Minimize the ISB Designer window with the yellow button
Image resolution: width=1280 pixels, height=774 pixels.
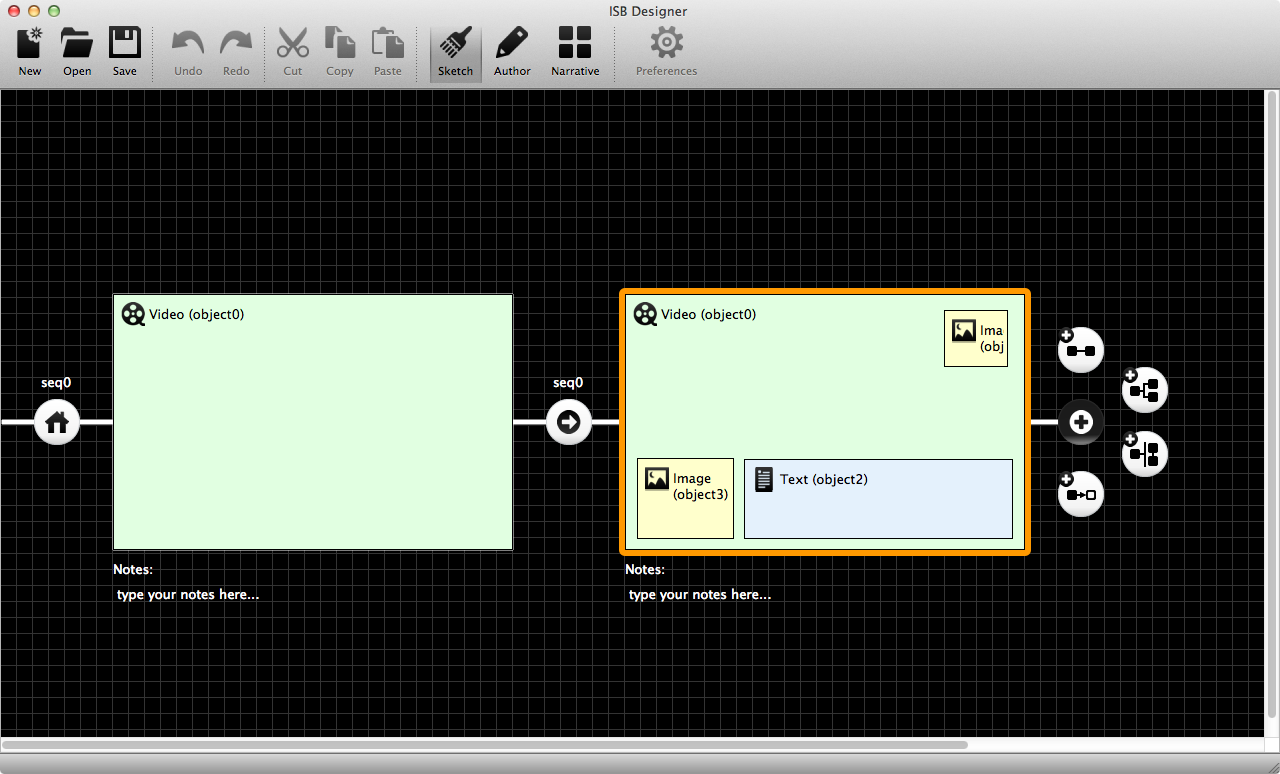[33, 10]
